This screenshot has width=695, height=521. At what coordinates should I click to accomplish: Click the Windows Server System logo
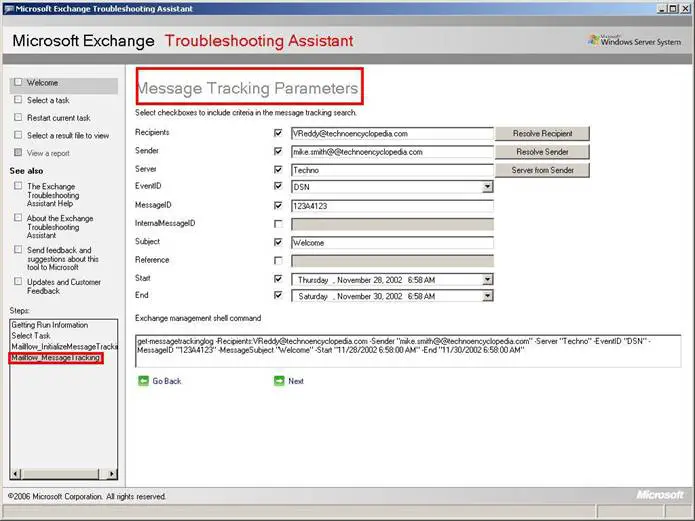634,40
